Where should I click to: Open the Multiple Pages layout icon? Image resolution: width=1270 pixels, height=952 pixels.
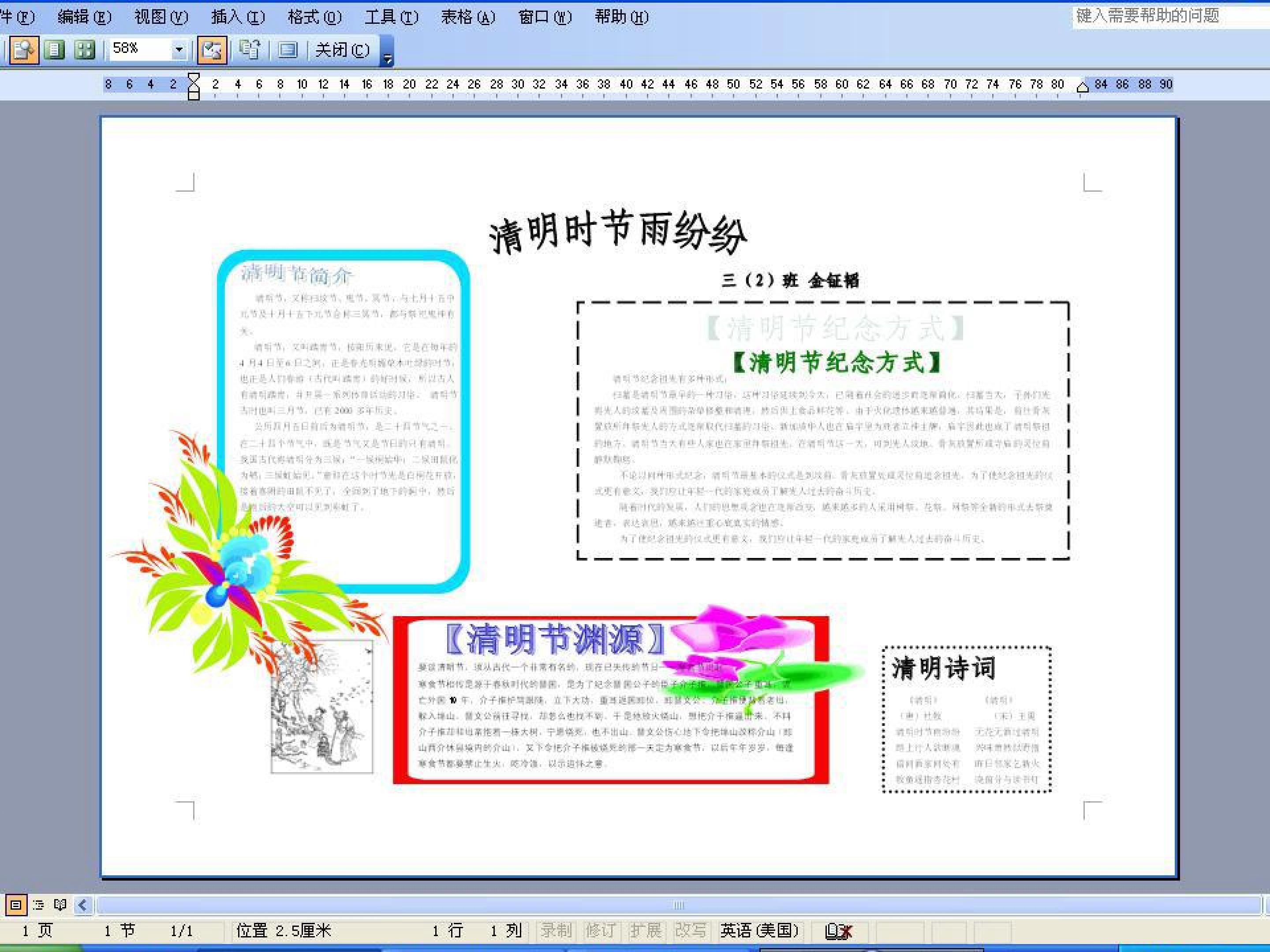point(85,50)
